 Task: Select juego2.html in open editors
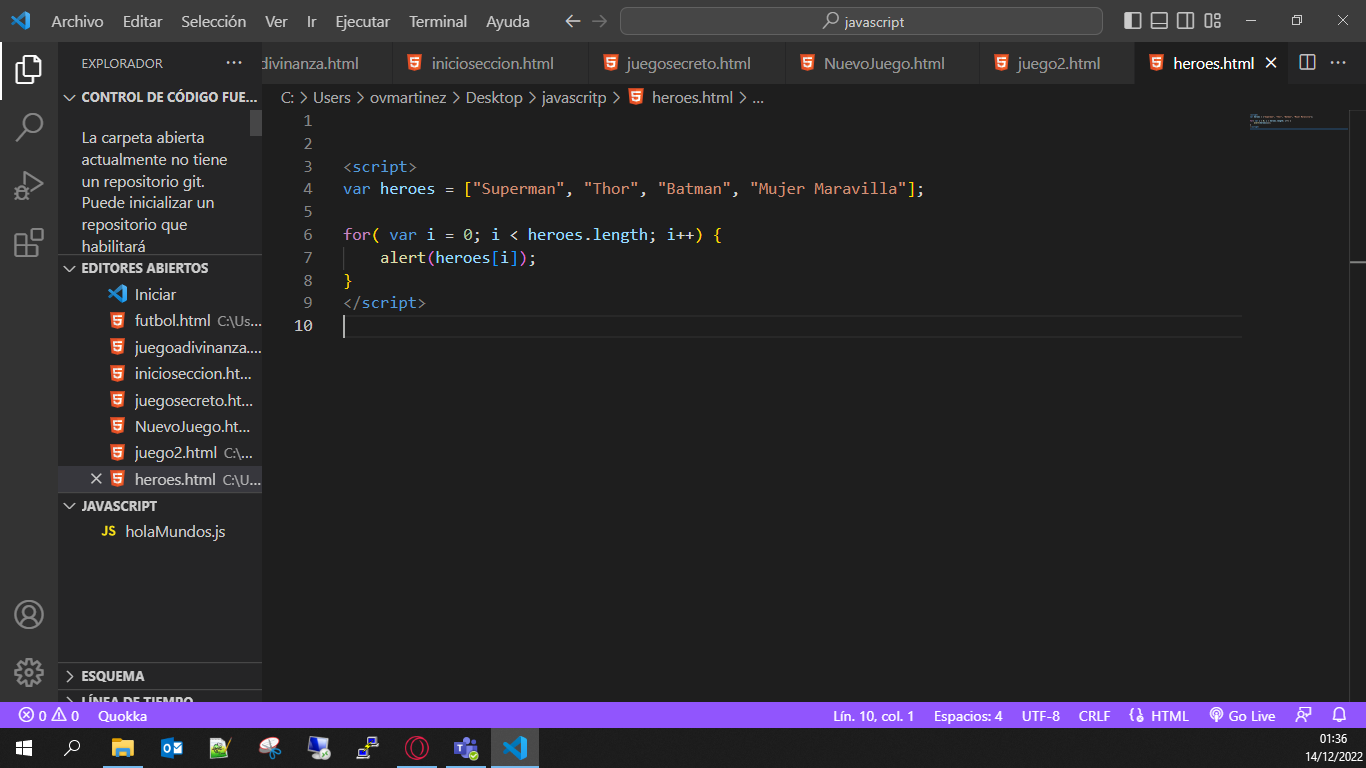160,453
